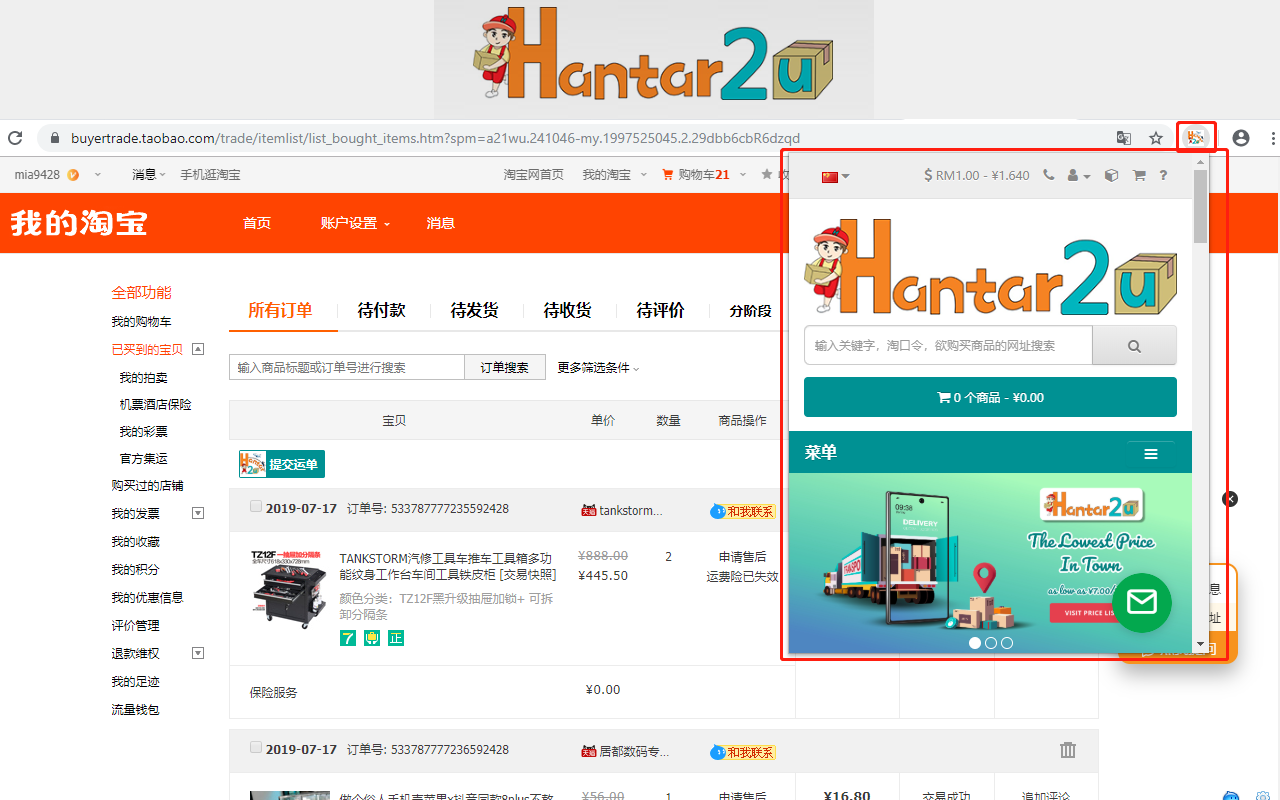Open the mia9428 account dropdown
The height and width of the screenshot is (800, 1280).
(58, 174)
